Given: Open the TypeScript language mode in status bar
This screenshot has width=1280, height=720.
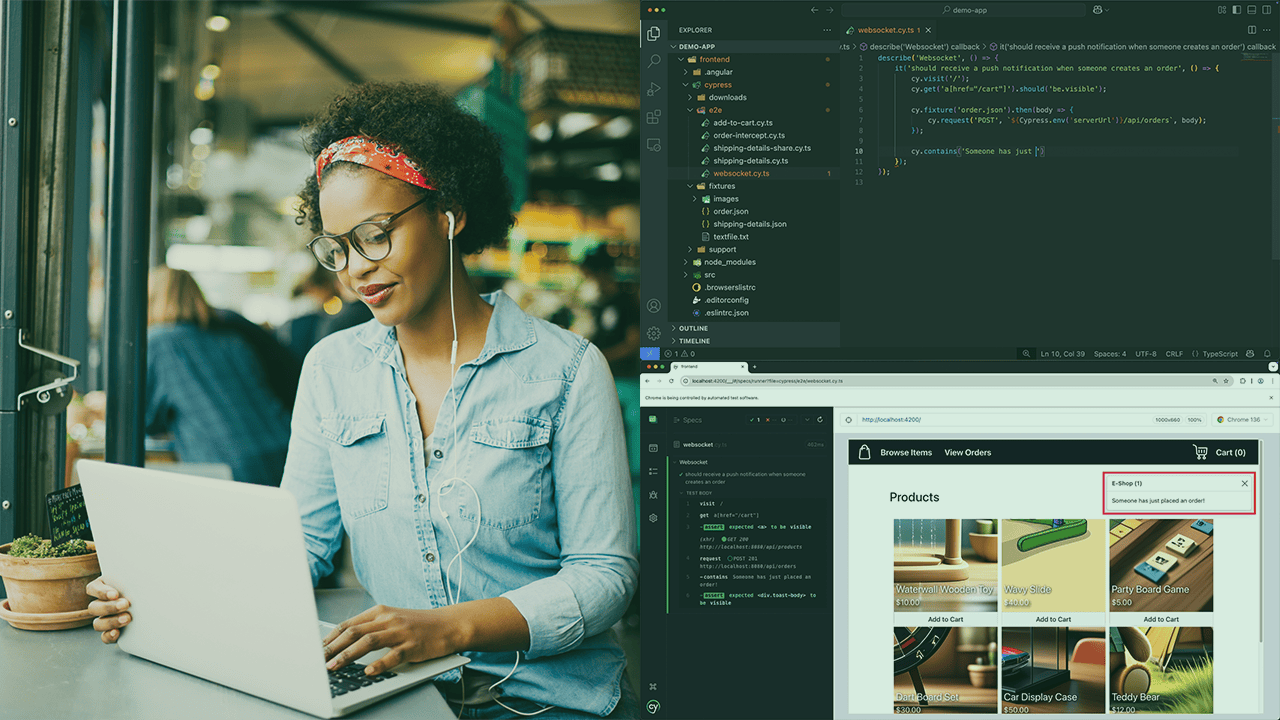Looking at the screenshot, I should (x=1219, y=354).
